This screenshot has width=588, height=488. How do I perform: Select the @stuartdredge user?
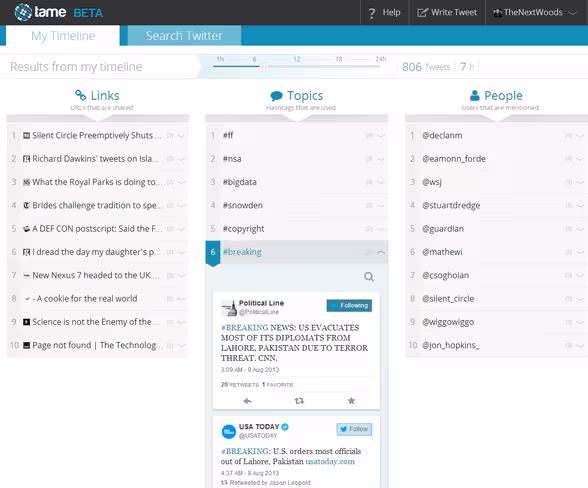(x=451, y=206)
